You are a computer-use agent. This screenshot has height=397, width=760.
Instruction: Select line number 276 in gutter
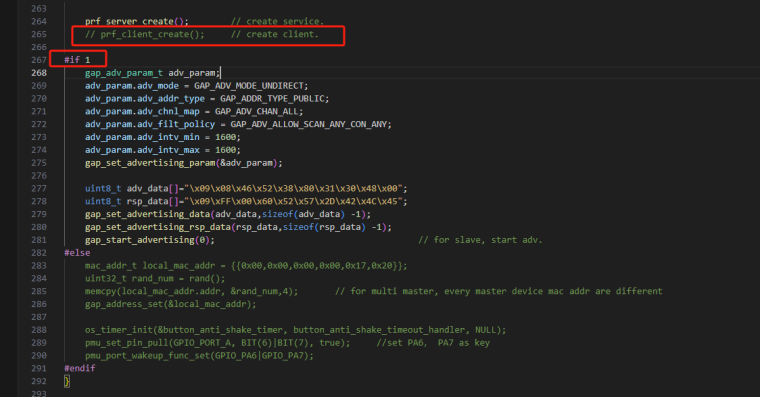click(39, 175)
